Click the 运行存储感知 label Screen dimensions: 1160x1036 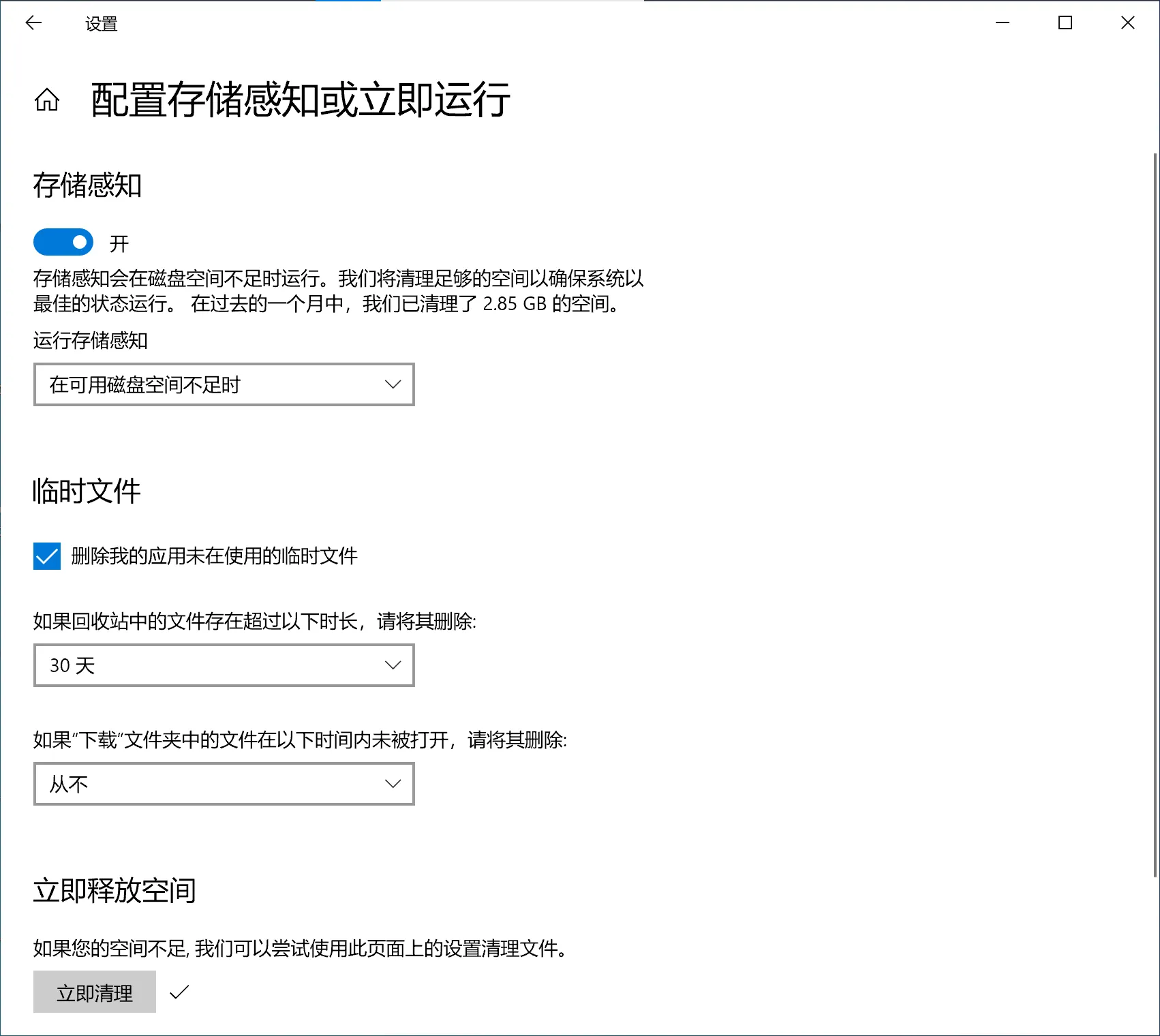(x=91, y=340)
